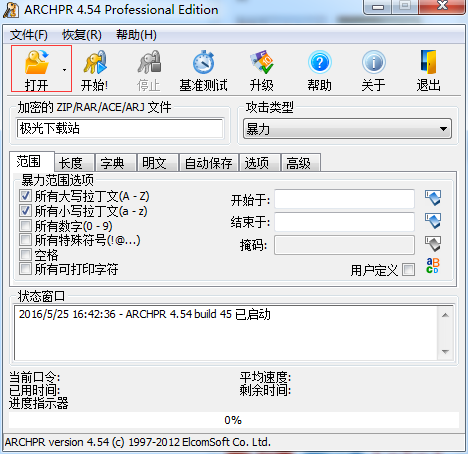Select the 高级 tab
Screen dimensions: 468x454
(298, 163)
